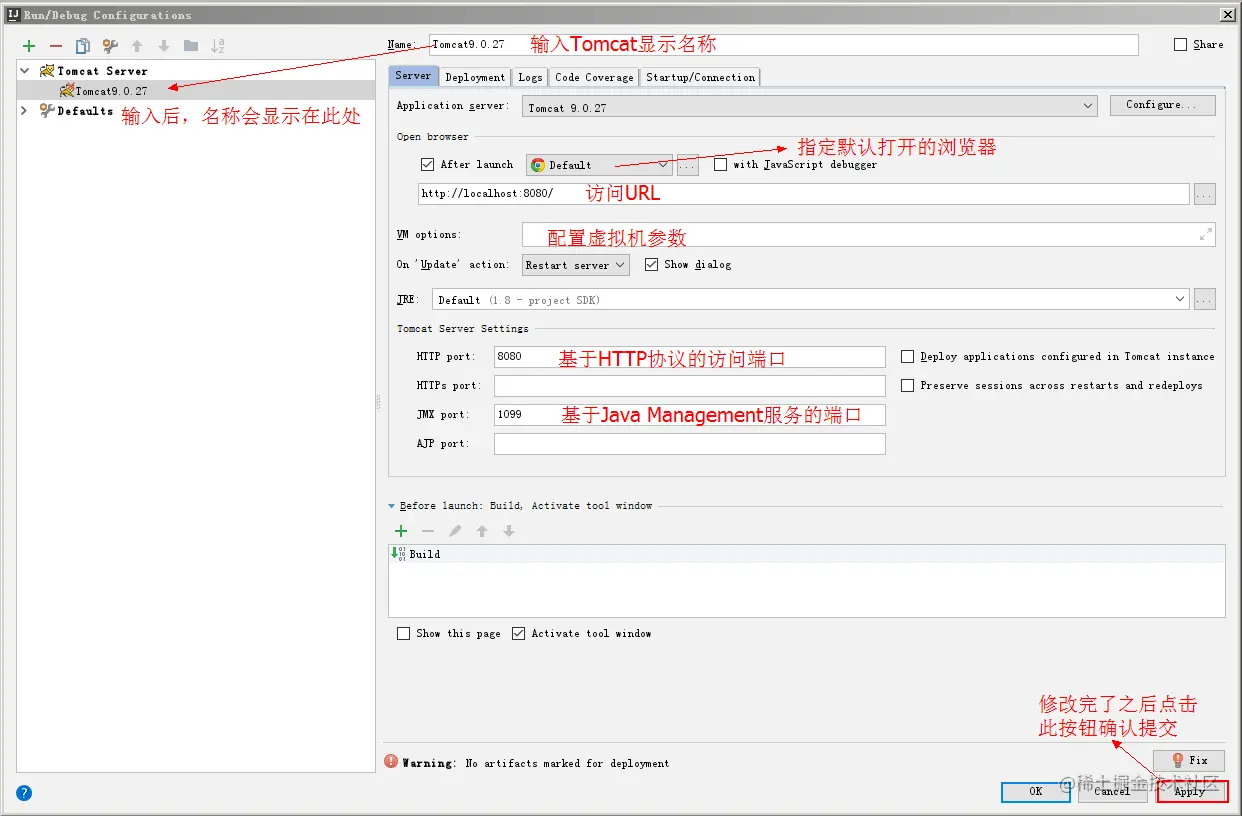Viewport: 1242px width, 816px height.
Task: Change the On 'Update' action selection
Action: pos(574,264)
